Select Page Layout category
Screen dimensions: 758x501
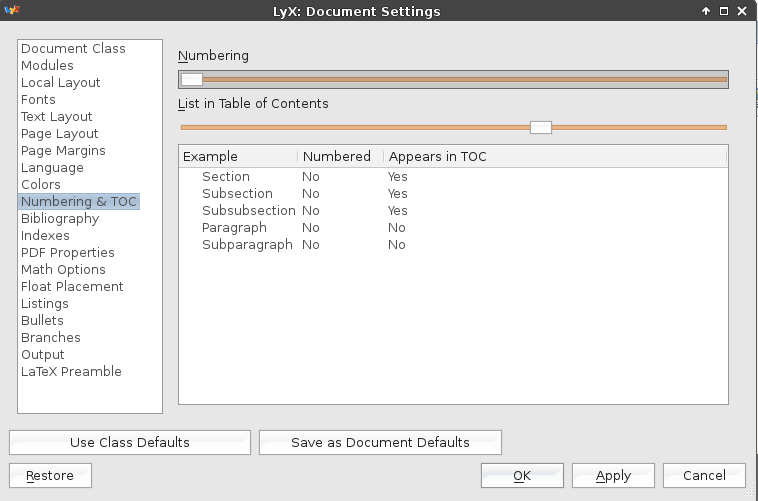tap(59, 133)
